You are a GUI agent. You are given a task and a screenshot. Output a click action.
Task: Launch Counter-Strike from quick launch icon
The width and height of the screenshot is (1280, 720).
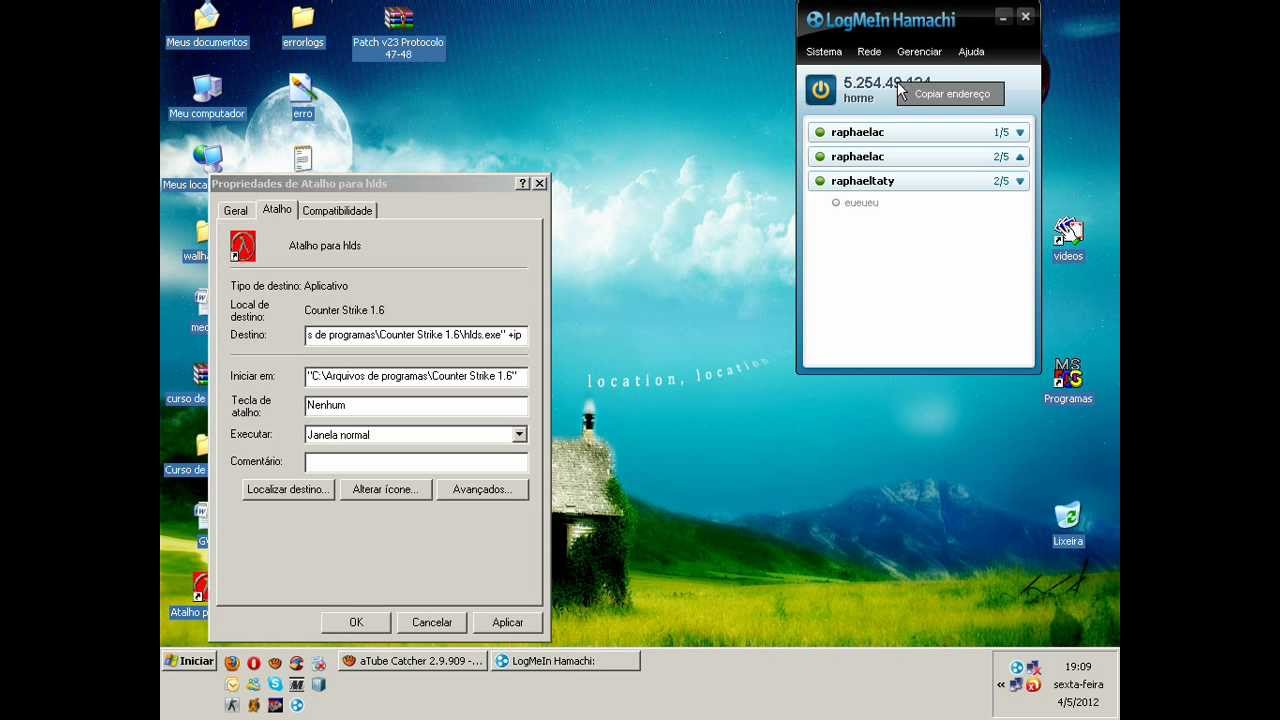point(232,705)
